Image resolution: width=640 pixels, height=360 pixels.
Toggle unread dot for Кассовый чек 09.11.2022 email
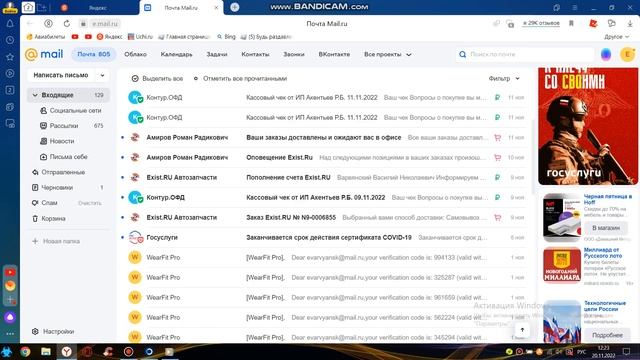click(x=122, y=198)
